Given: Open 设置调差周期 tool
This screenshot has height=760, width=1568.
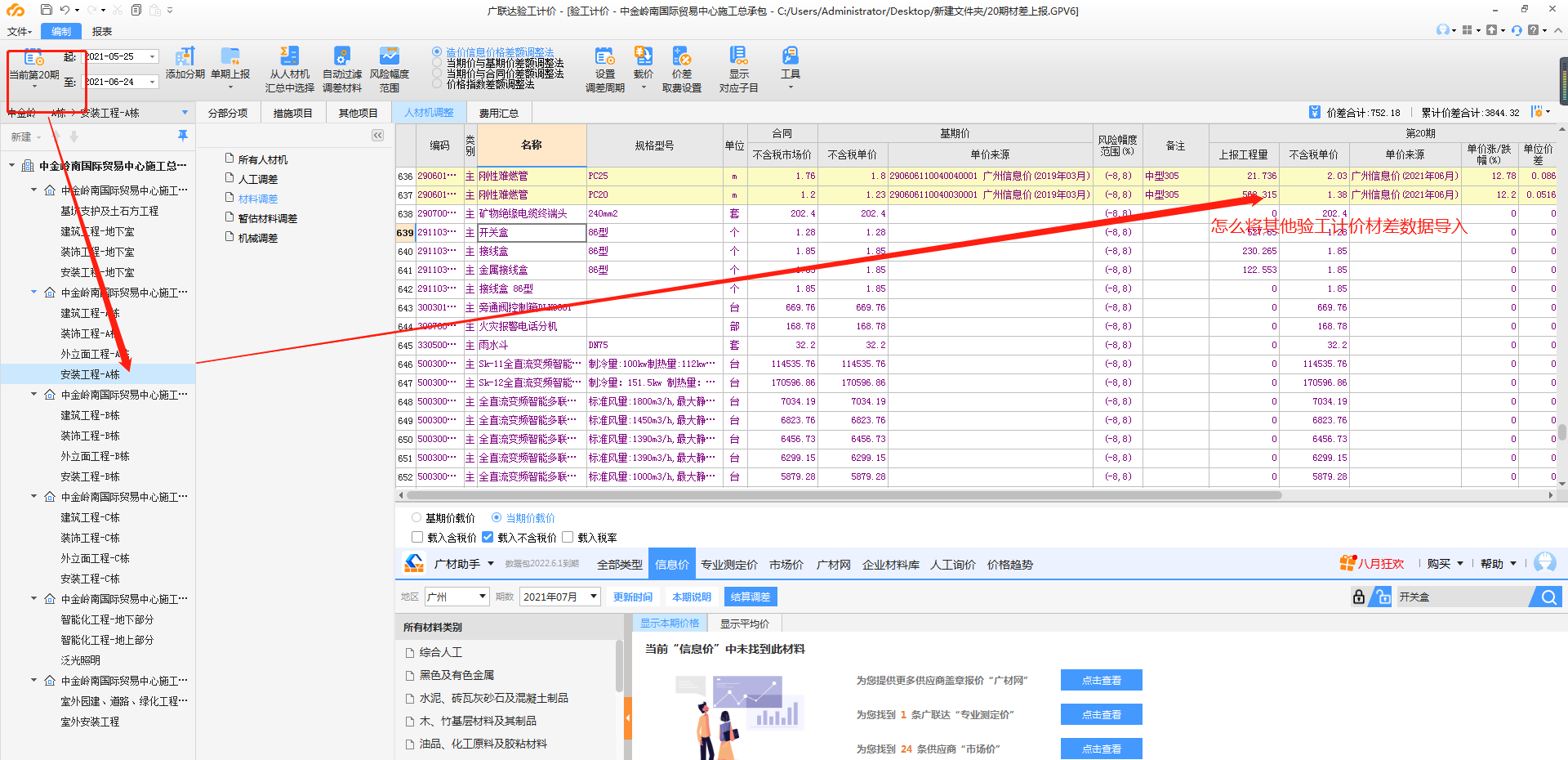Looking at the screenshot, I should [605, 69].
